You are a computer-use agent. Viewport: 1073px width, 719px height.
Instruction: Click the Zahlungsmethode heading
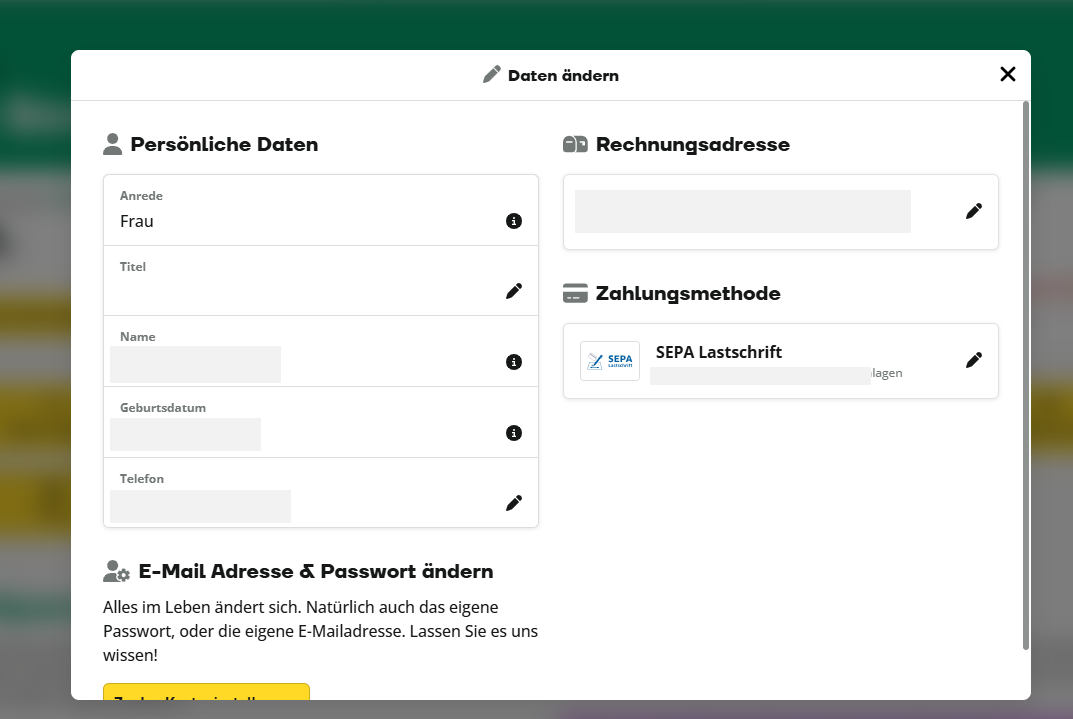[688, 293]
